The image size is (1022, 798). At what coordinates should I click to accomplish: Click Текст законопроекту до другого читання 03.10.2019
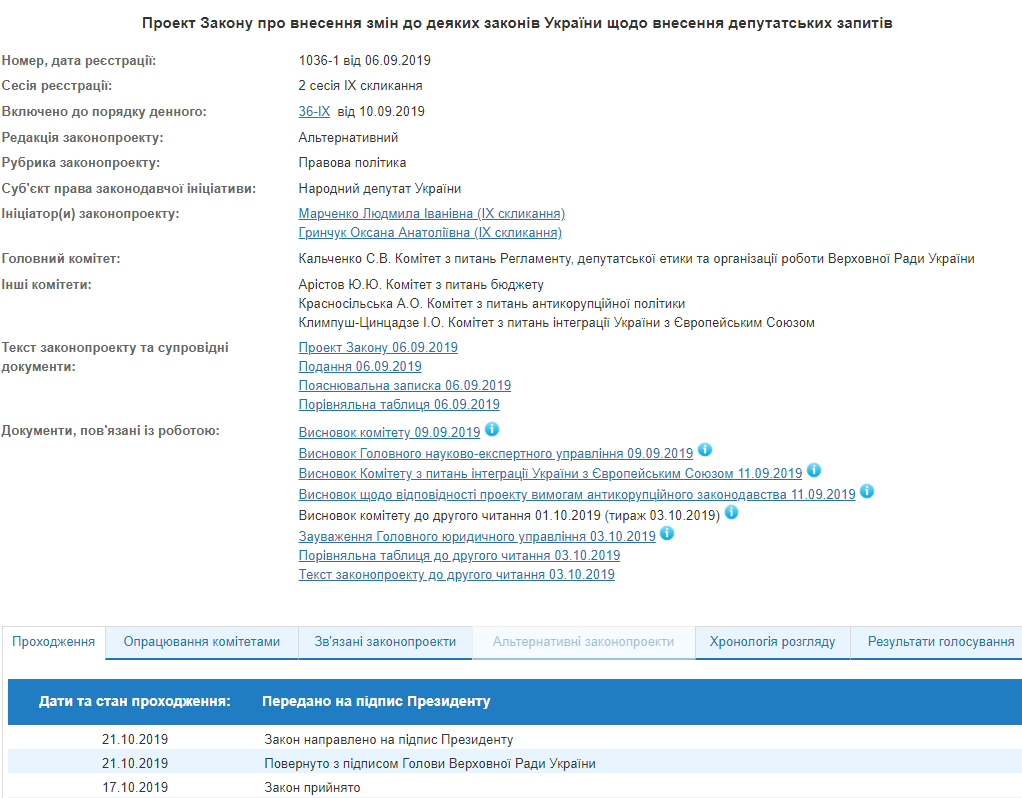[x=456, y=573]
